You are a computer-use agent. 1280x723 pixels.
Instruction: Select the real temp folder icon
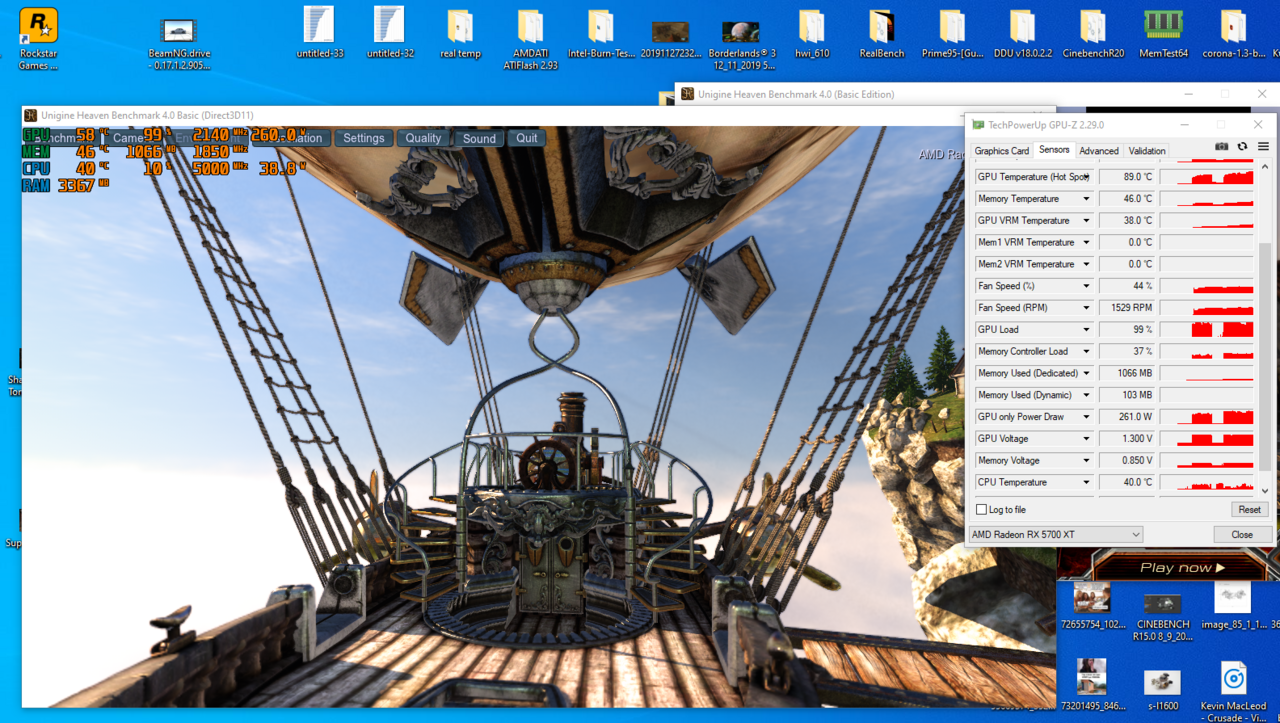pos(460,34)
